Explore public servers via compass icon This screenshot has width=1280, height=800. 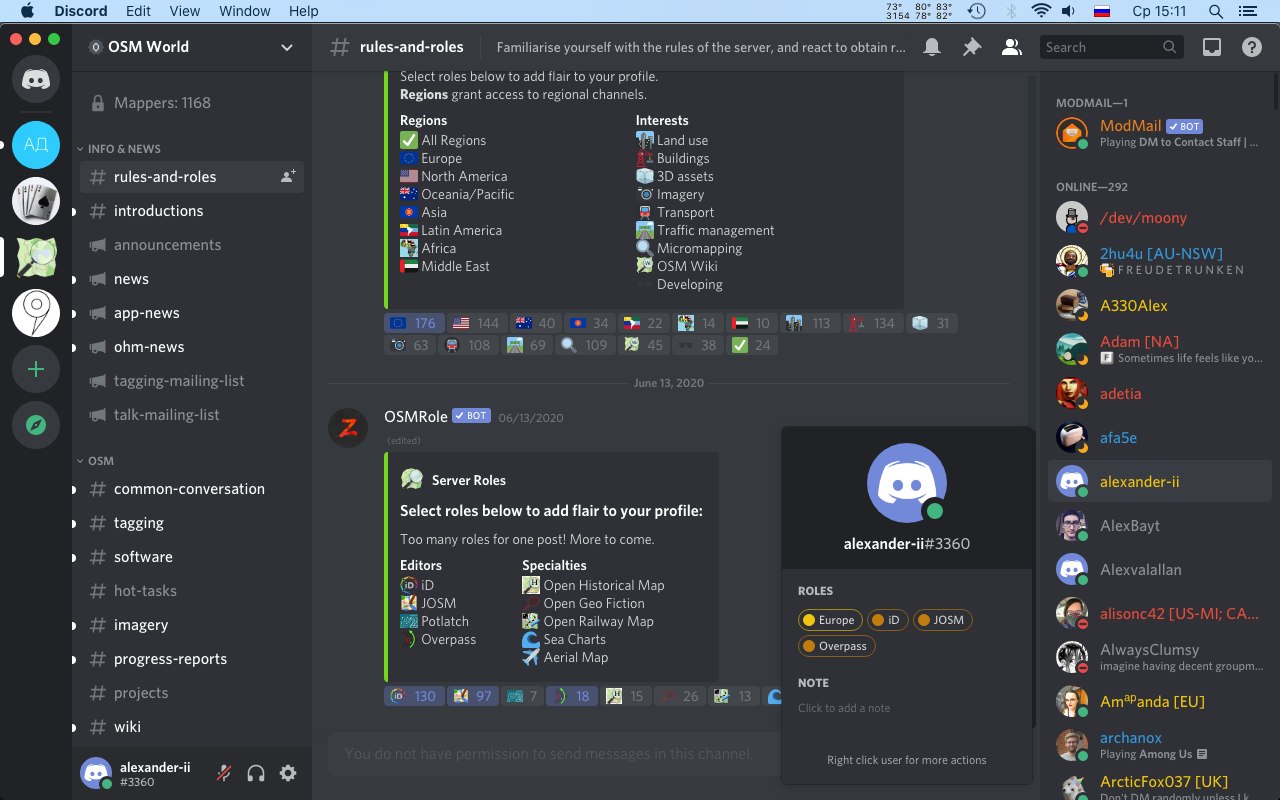(x=36, y=425)
